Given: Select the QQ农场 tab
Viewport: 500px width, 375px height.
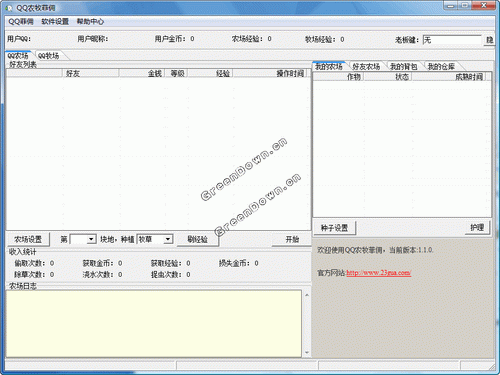Looking at the screenshot, I should click(x=18, y=56).
